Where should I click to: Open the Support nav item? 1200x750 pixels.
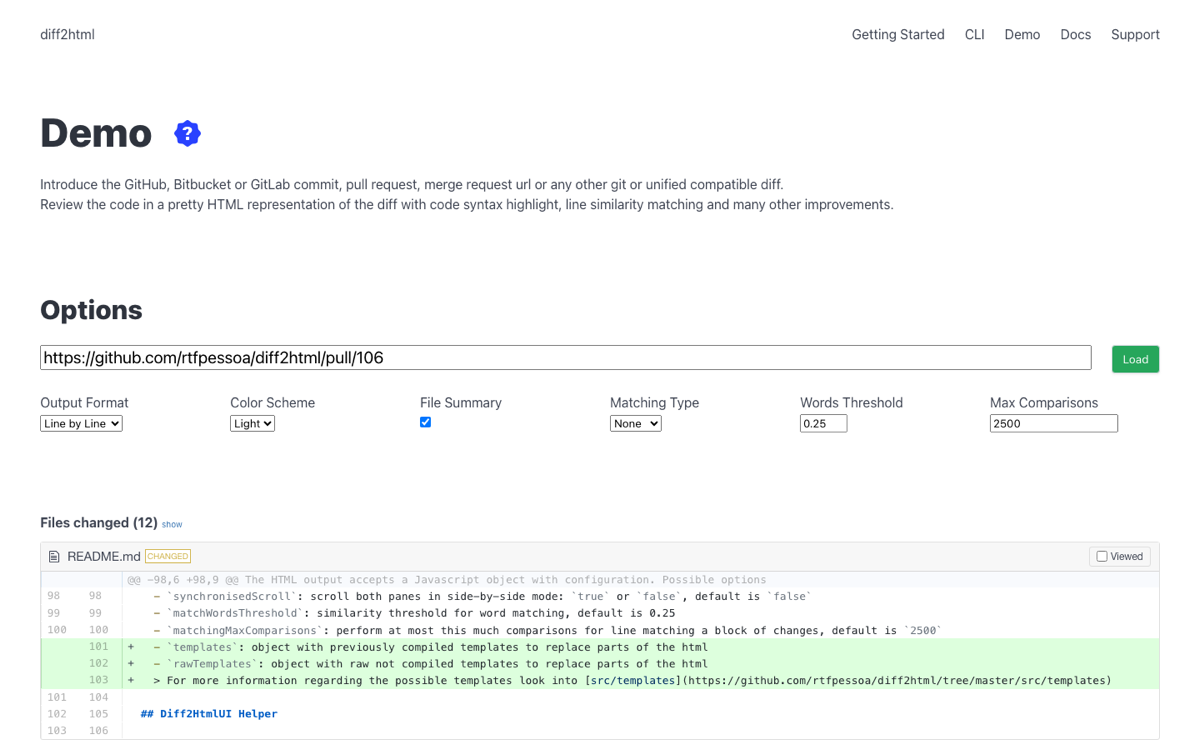click(x=1135, y=34)
